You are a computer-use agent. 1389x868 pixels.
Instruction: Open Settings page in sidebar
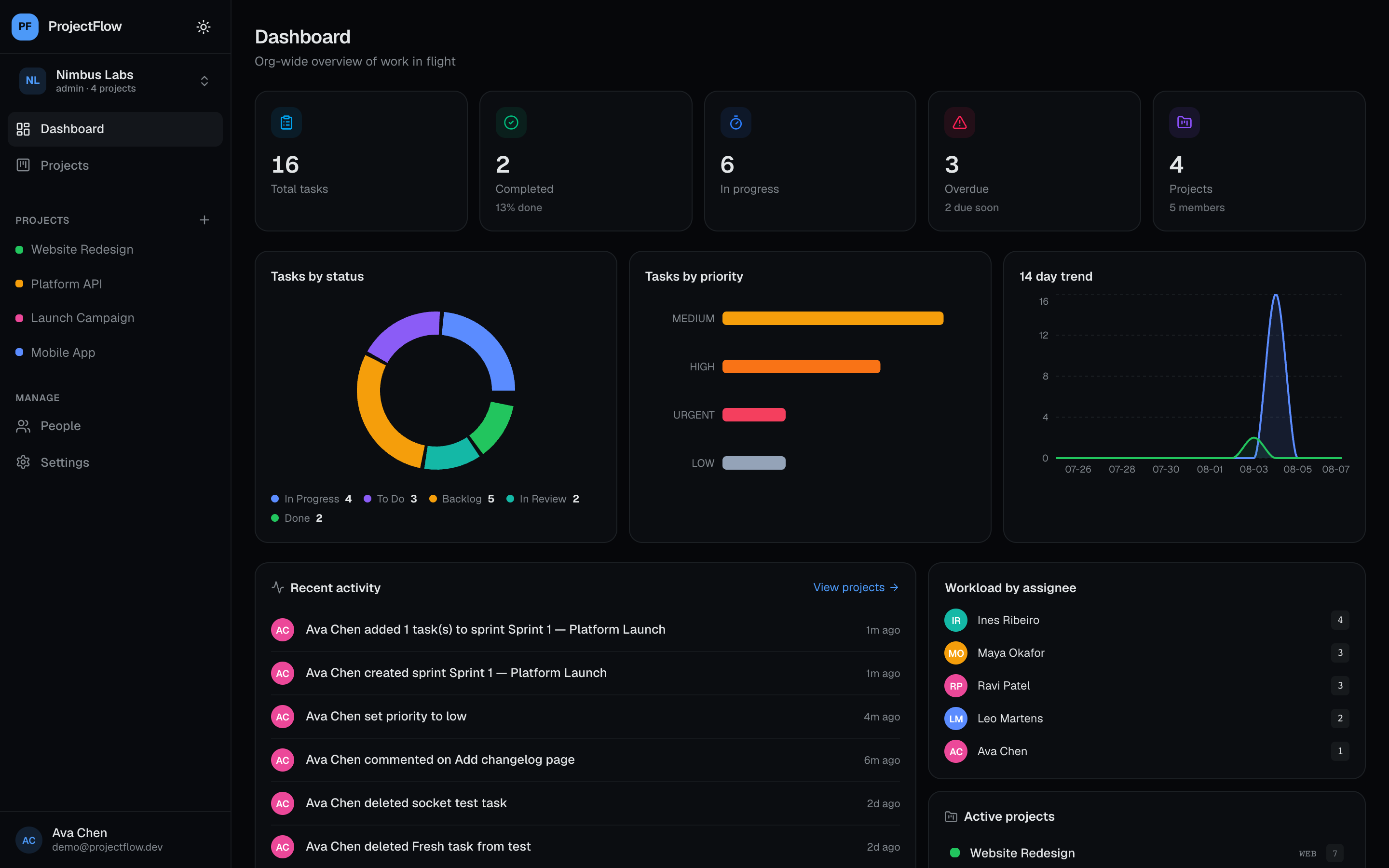pos(115,462)
